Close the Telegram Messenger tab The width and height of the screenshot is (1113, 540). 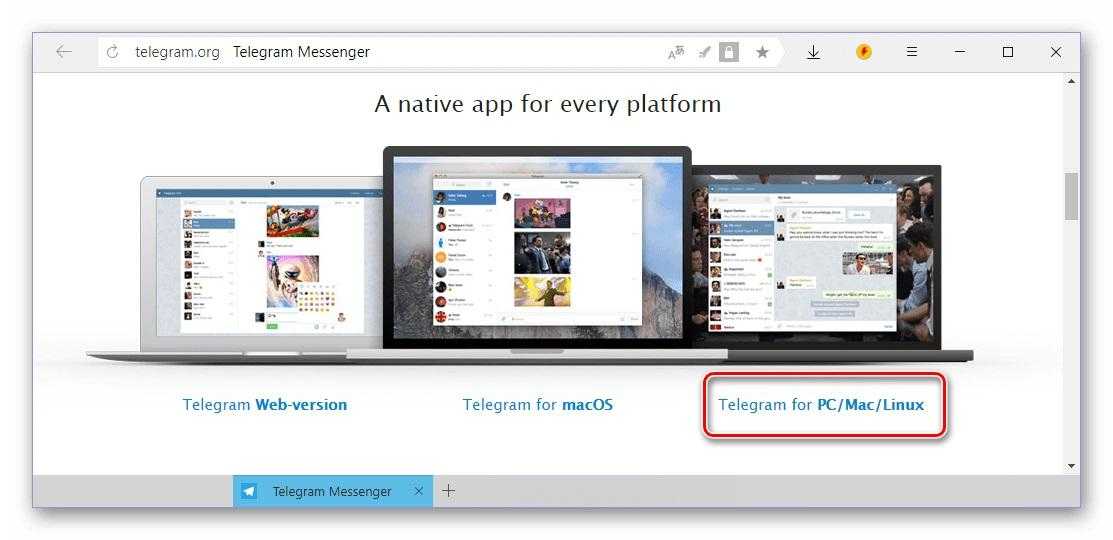(419, 491)
